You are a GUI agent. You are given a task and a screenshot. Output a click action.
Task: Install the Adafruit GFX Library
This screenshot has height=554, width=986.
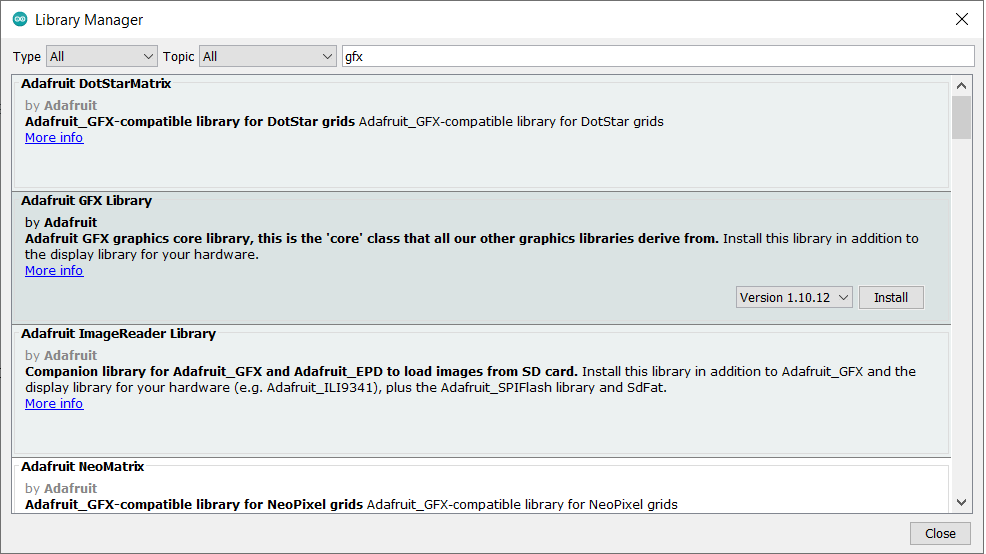(891, 297)
